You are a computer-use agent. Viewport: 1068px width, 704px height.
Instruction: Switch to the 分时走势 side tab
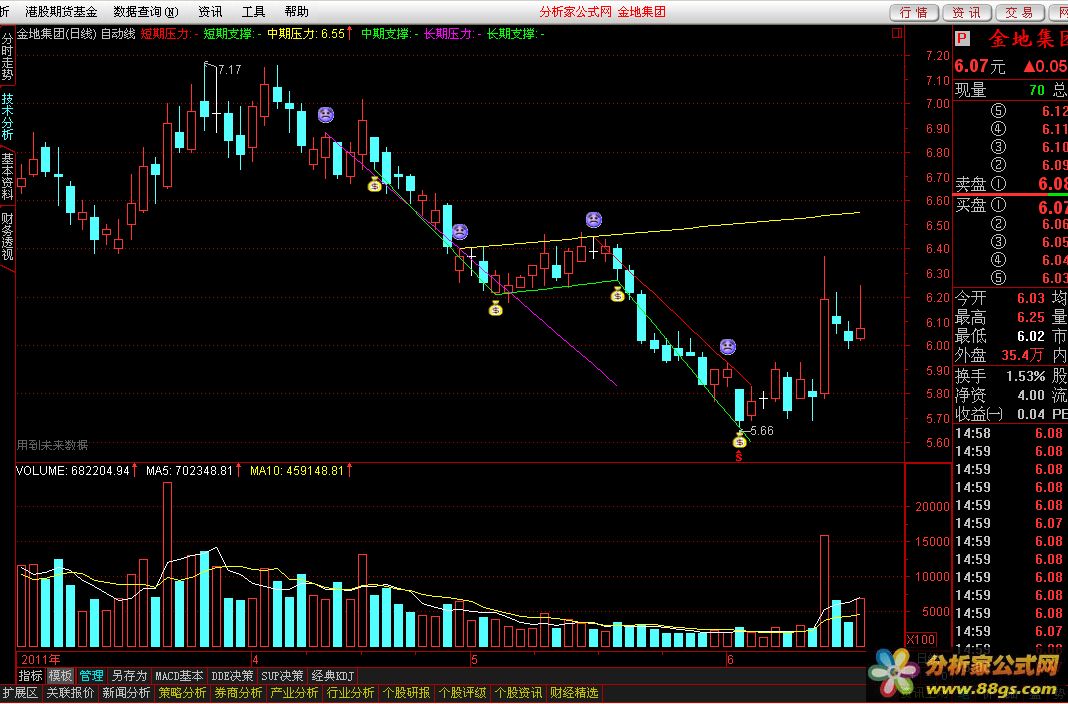pyautogui.click(x=7, y=55)
